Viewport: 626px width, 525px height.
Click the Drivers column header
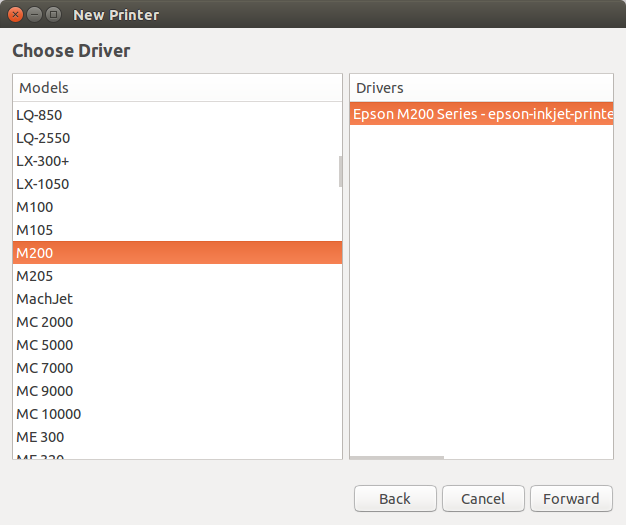coord(481,88)
